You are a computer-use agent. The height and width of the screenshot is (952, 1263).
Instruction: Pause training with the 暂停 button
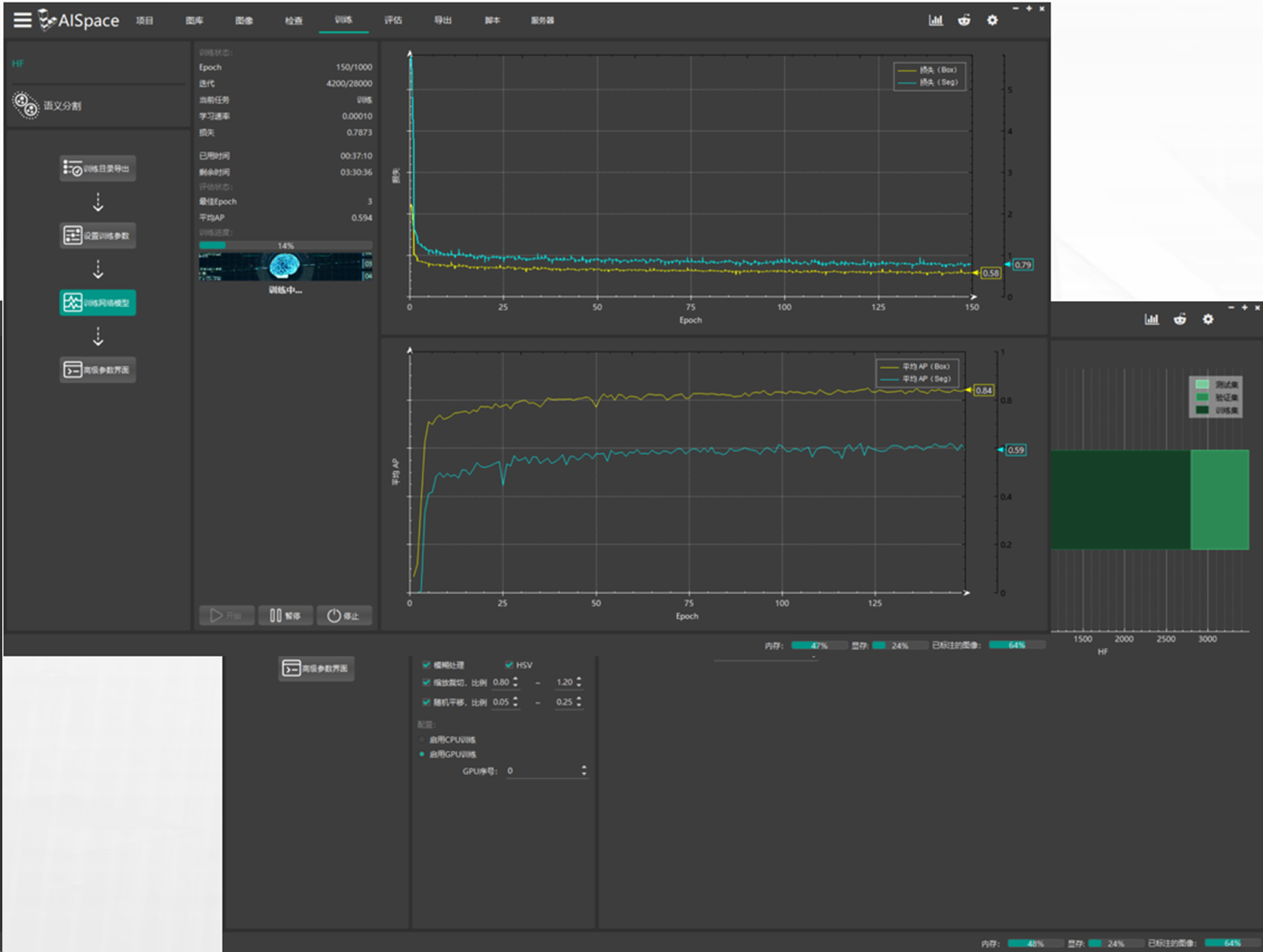285,615
